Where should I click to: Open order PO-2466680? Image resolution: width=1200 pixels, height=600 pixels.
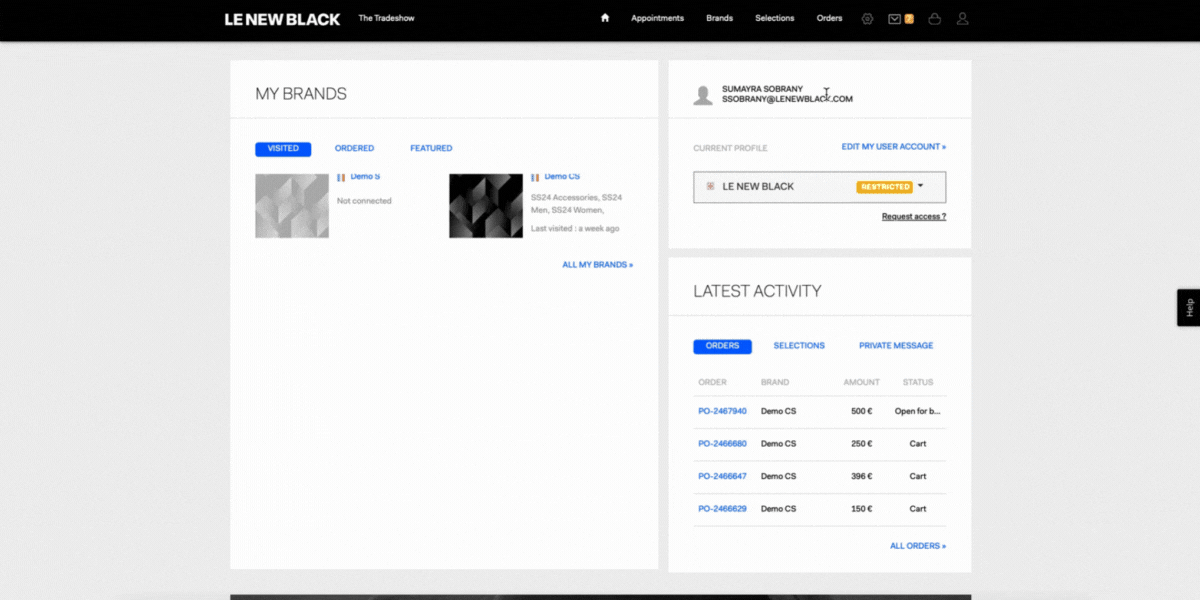(x=722, y=444)
